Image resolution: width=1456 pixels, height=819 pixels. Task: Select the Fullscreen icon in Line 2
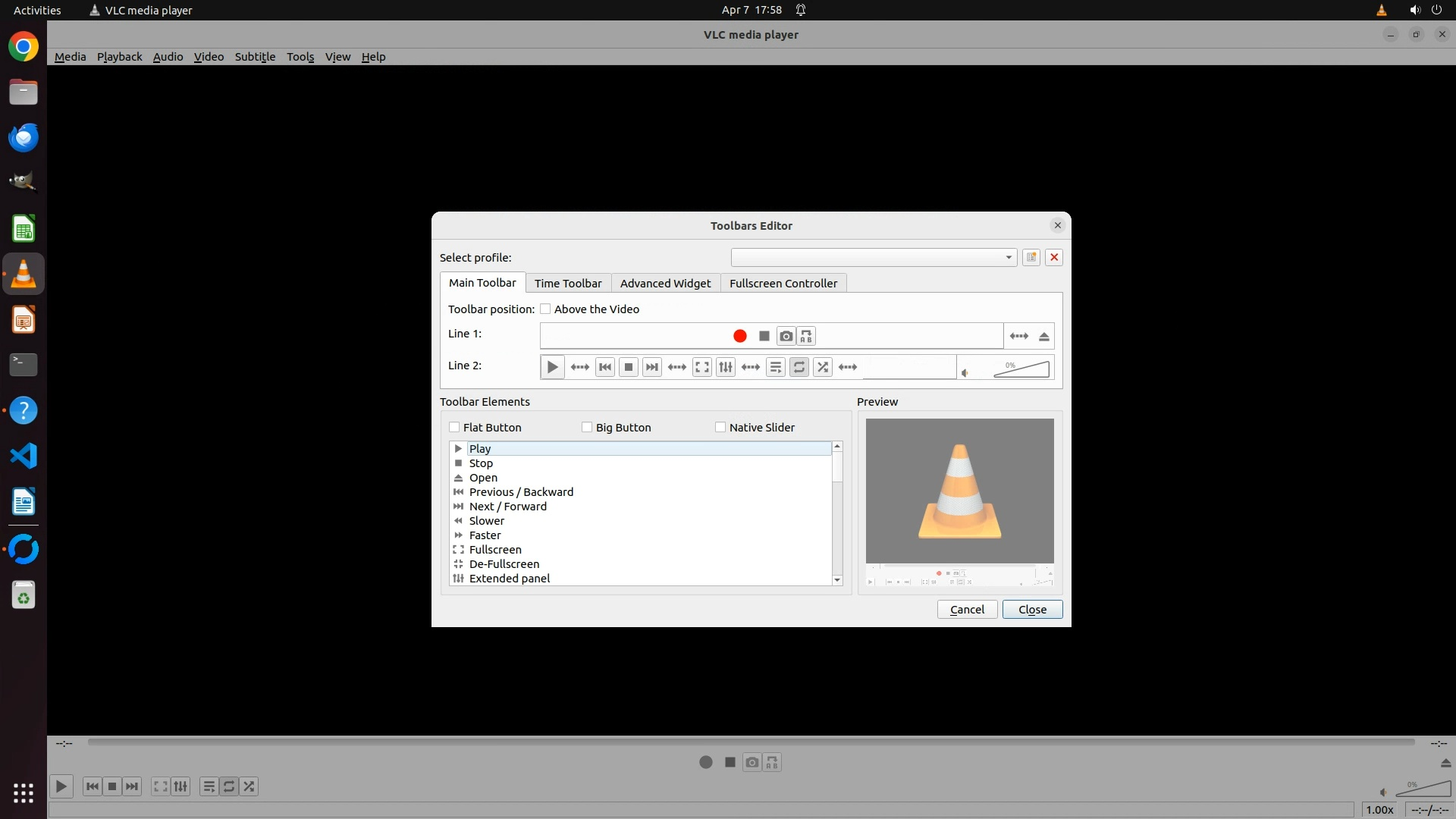tap(702, 367)
